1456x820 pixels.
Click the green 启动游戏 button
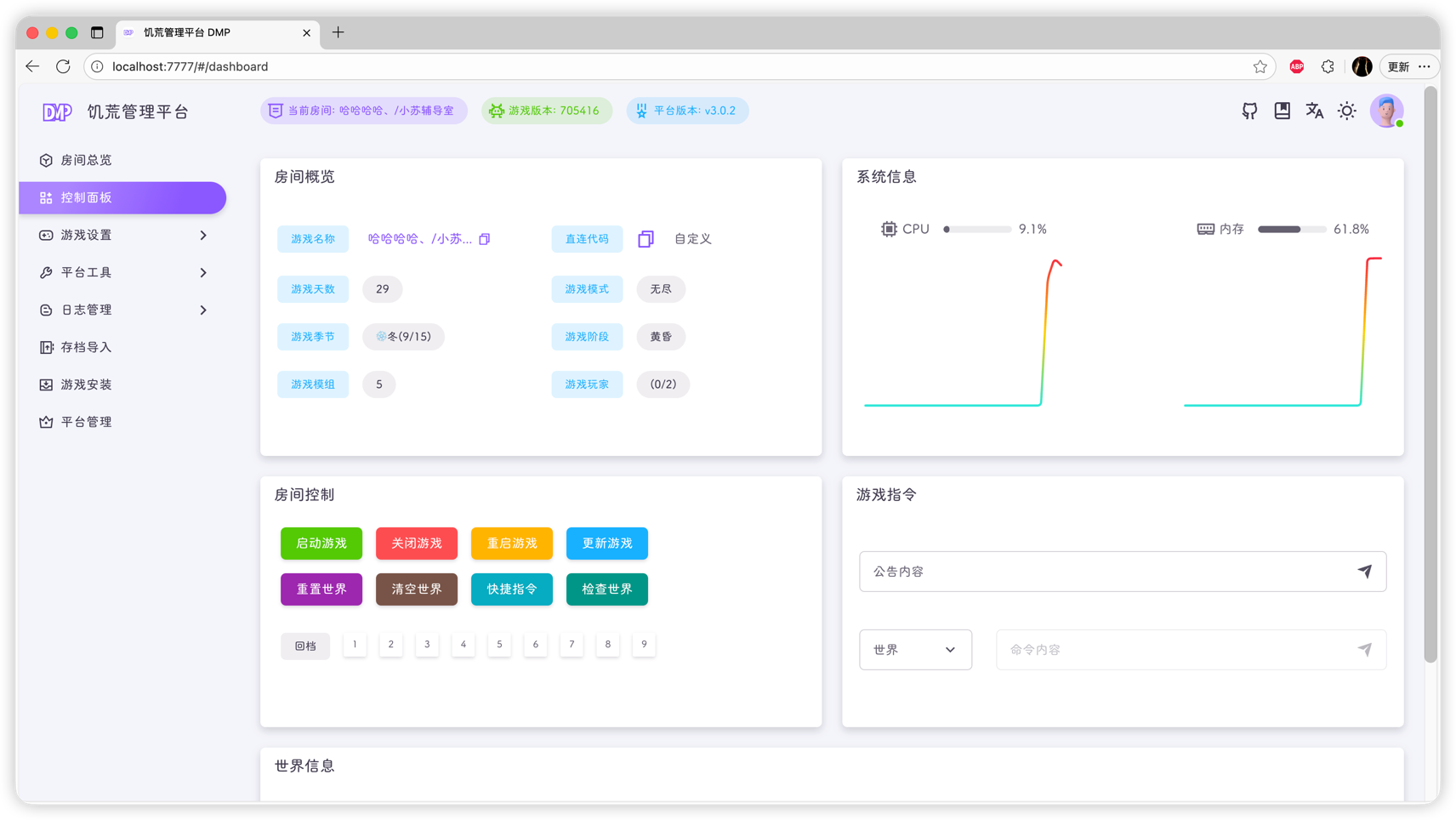(x=321, y=544)
